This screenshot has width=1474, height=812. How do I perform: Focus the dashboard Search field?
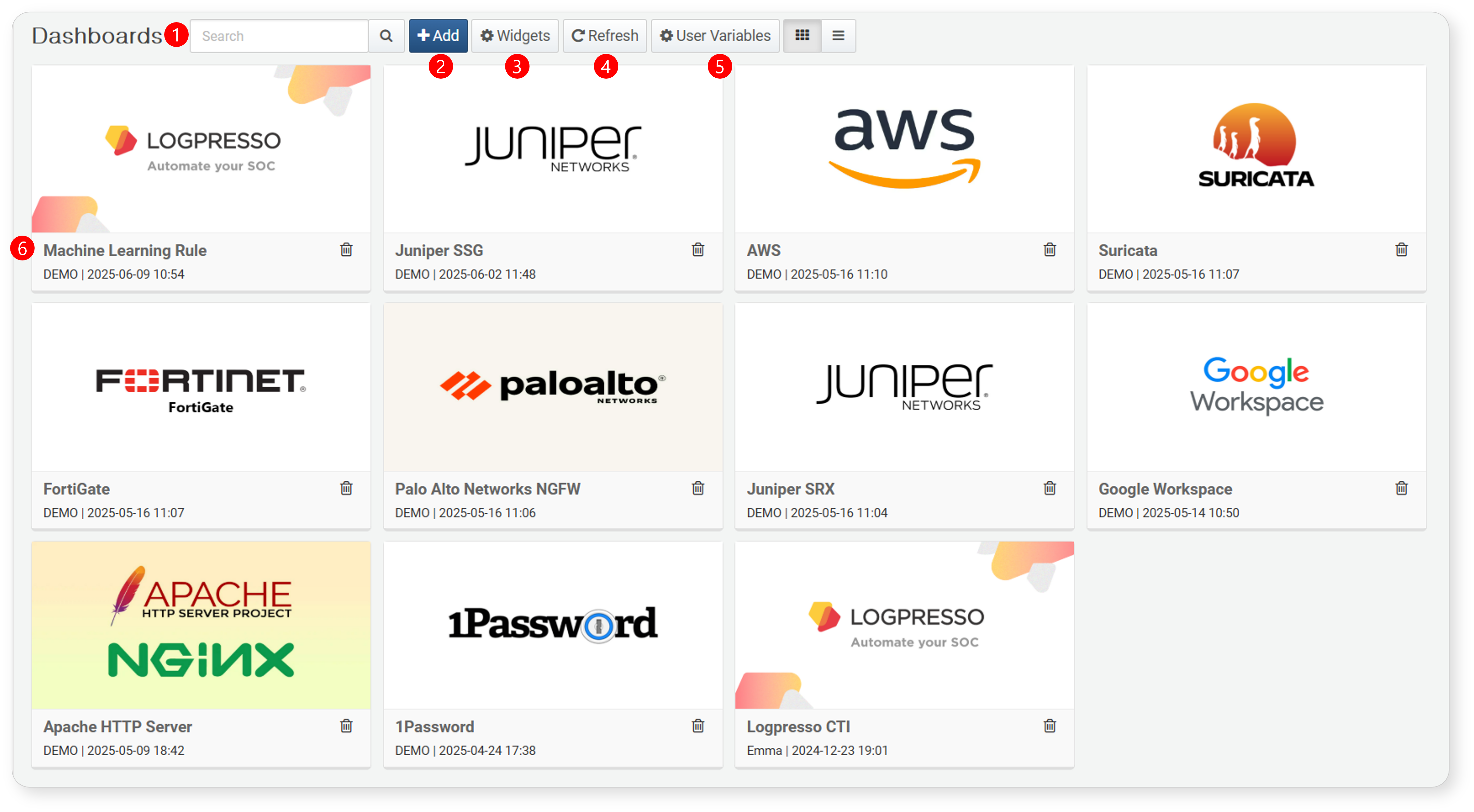click(x=279, y=36)
